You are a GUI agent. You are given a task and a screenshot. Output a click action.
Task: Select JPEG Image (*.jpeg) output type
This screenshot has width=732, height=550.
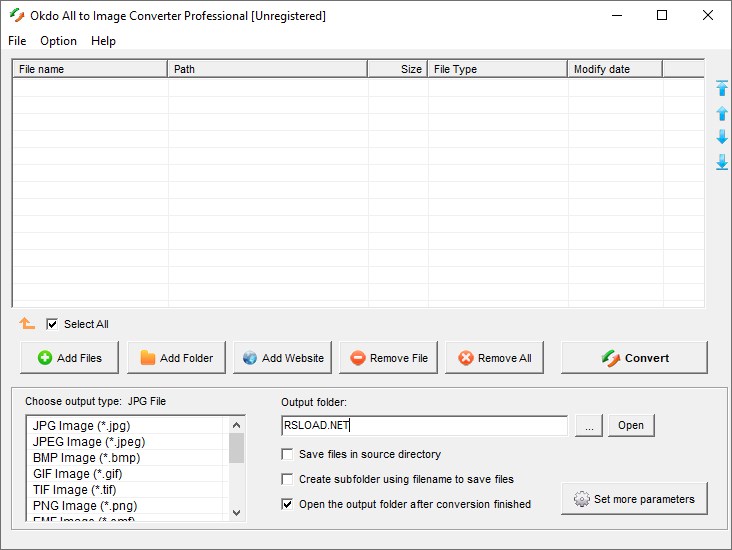(125, 442)
